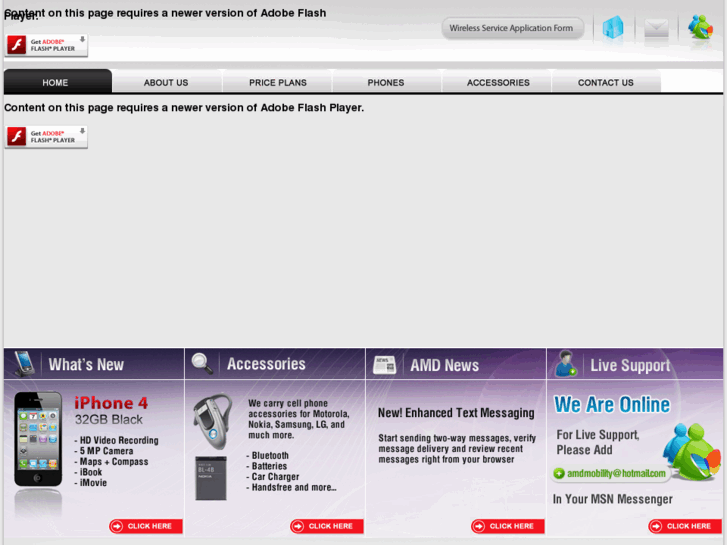Viewport: 727px width, 545px height.
Task: Click the MSN Messenger icon in header
Action: [x=700, y=28]
